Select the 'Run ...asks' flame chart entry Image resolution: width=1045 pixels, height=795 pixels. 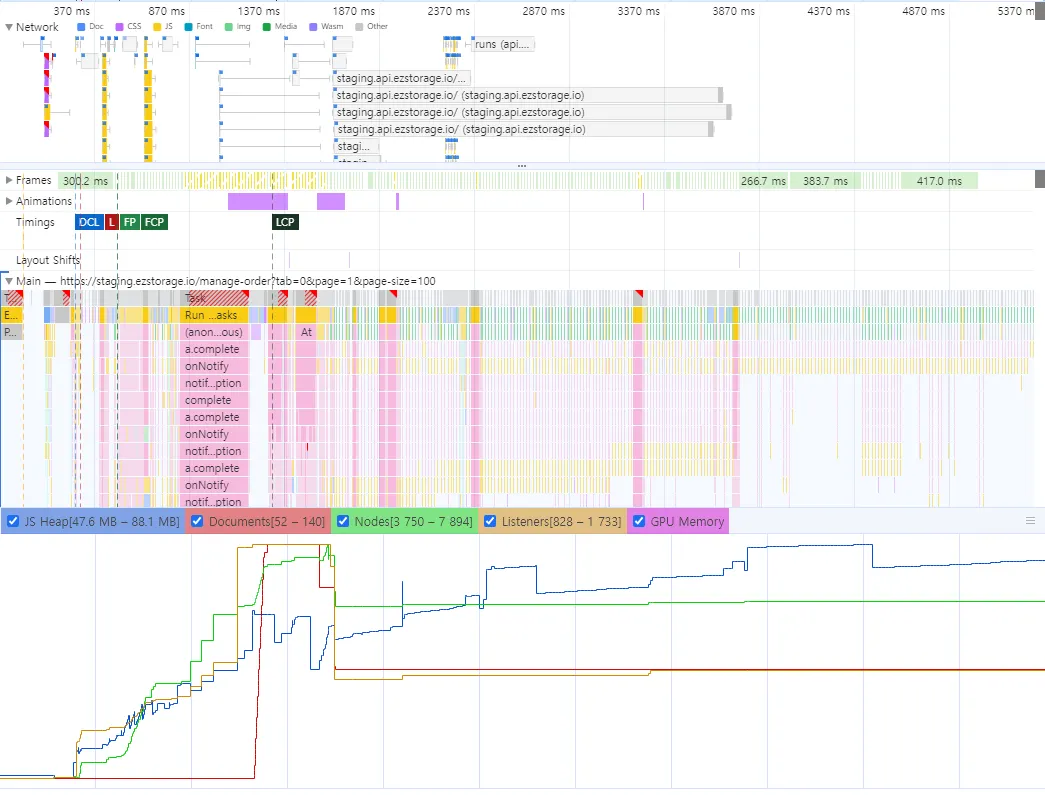click(x=215, y=315)
